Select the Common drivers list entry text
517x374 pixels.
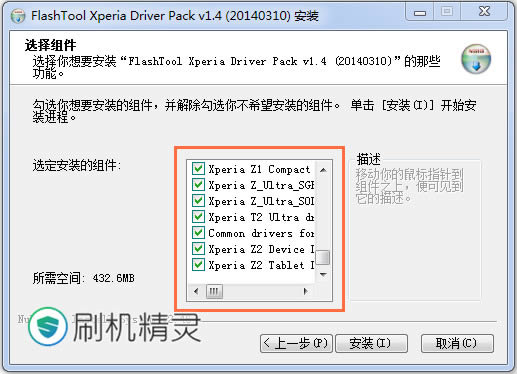[x=261, y=233]
